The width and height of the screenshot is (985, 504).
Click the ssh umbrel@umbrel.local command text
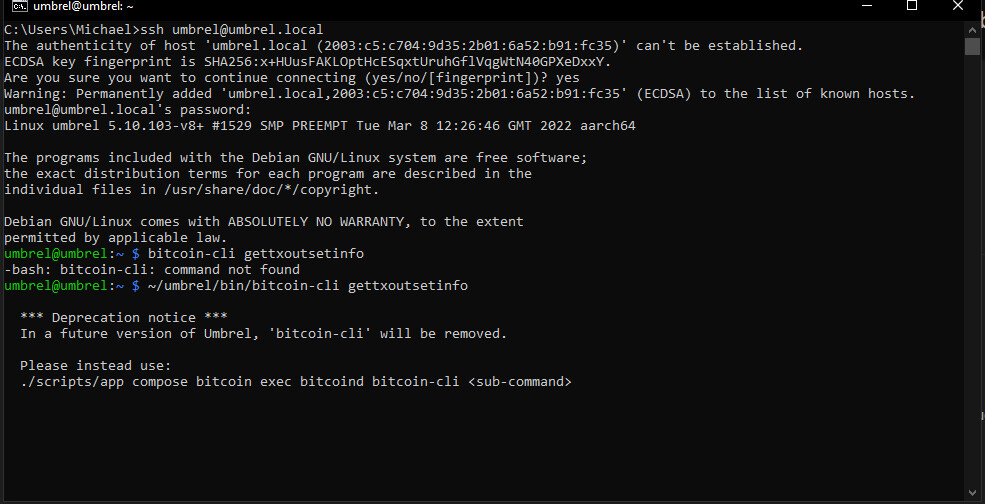tap(231, 30)
